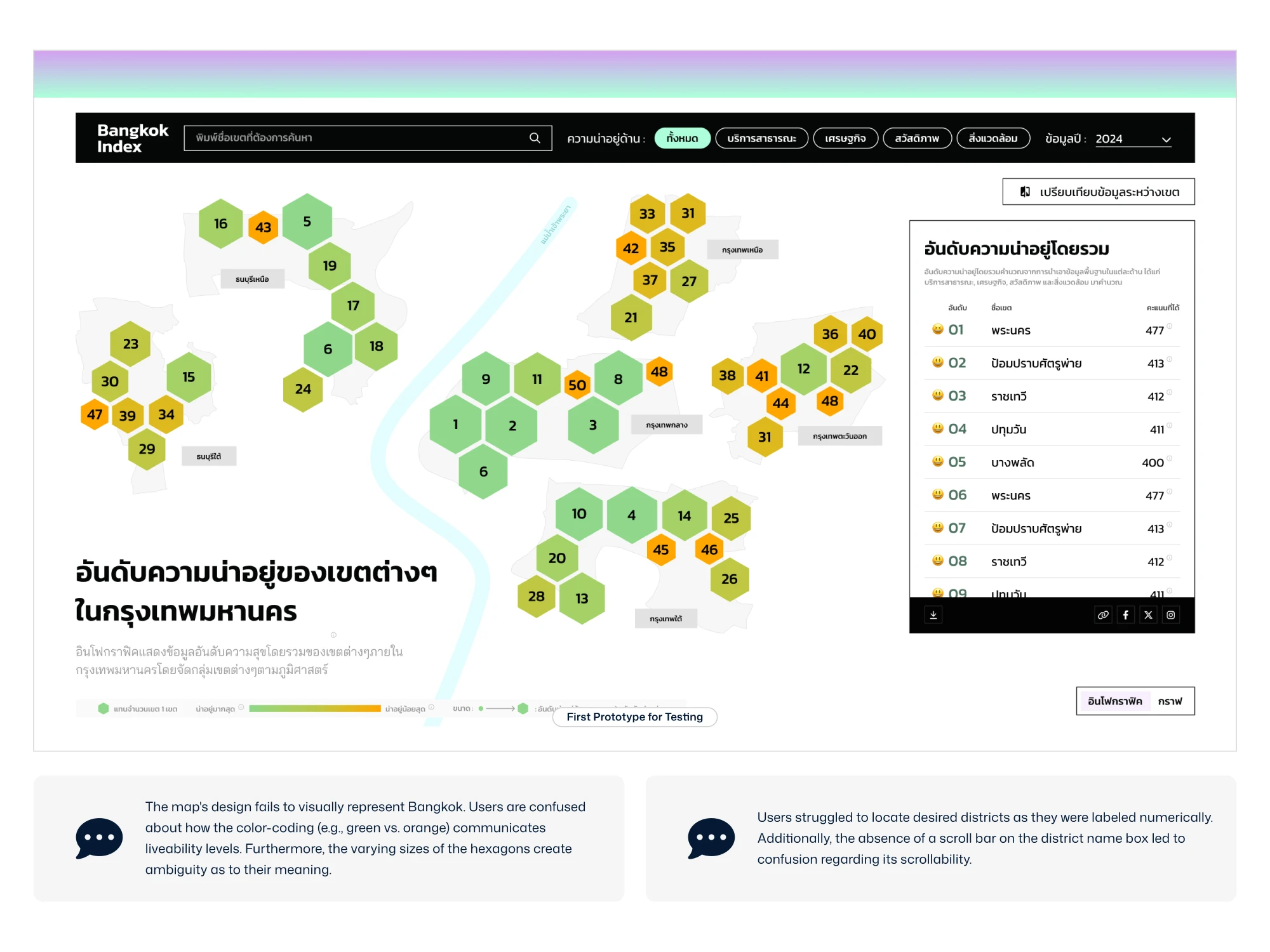Click the green hexagon numbered 16
Viewport: 1270px width, 952px height.
coord(220,223)
